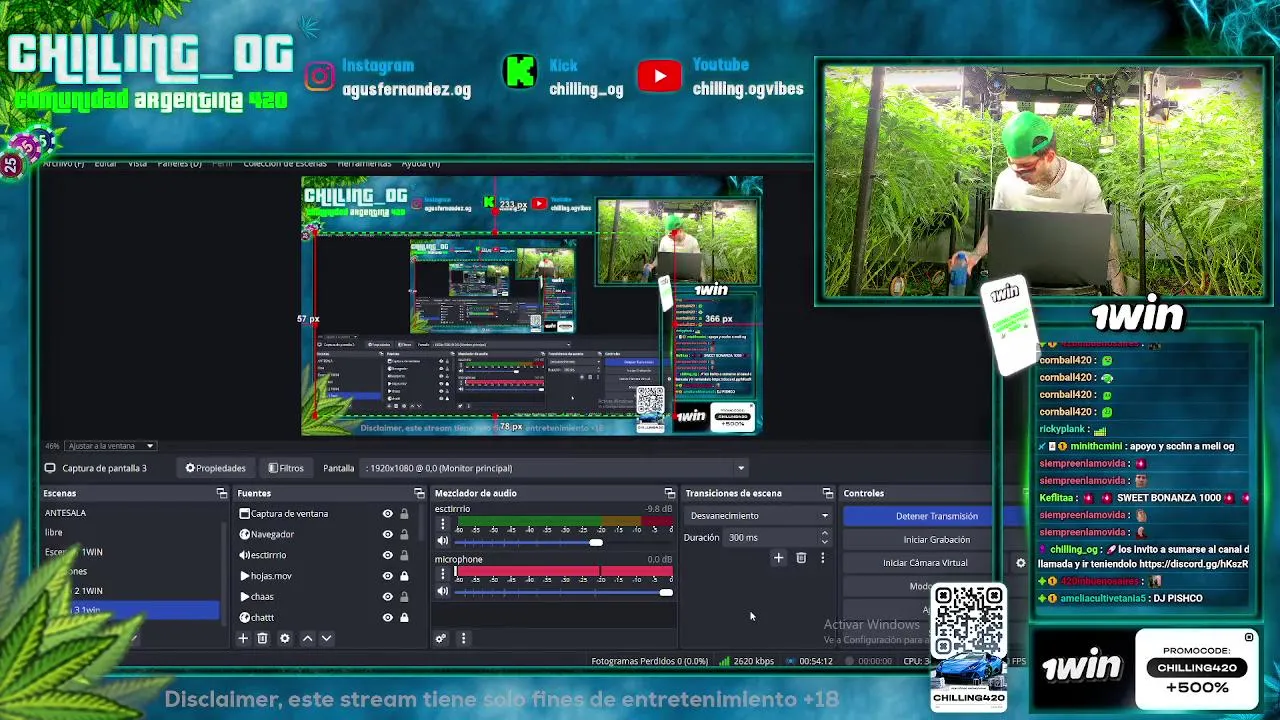Viewport: 1280px width, 720px height.
Task: Lock the Captura de ventana source
Action: (404, 514)
